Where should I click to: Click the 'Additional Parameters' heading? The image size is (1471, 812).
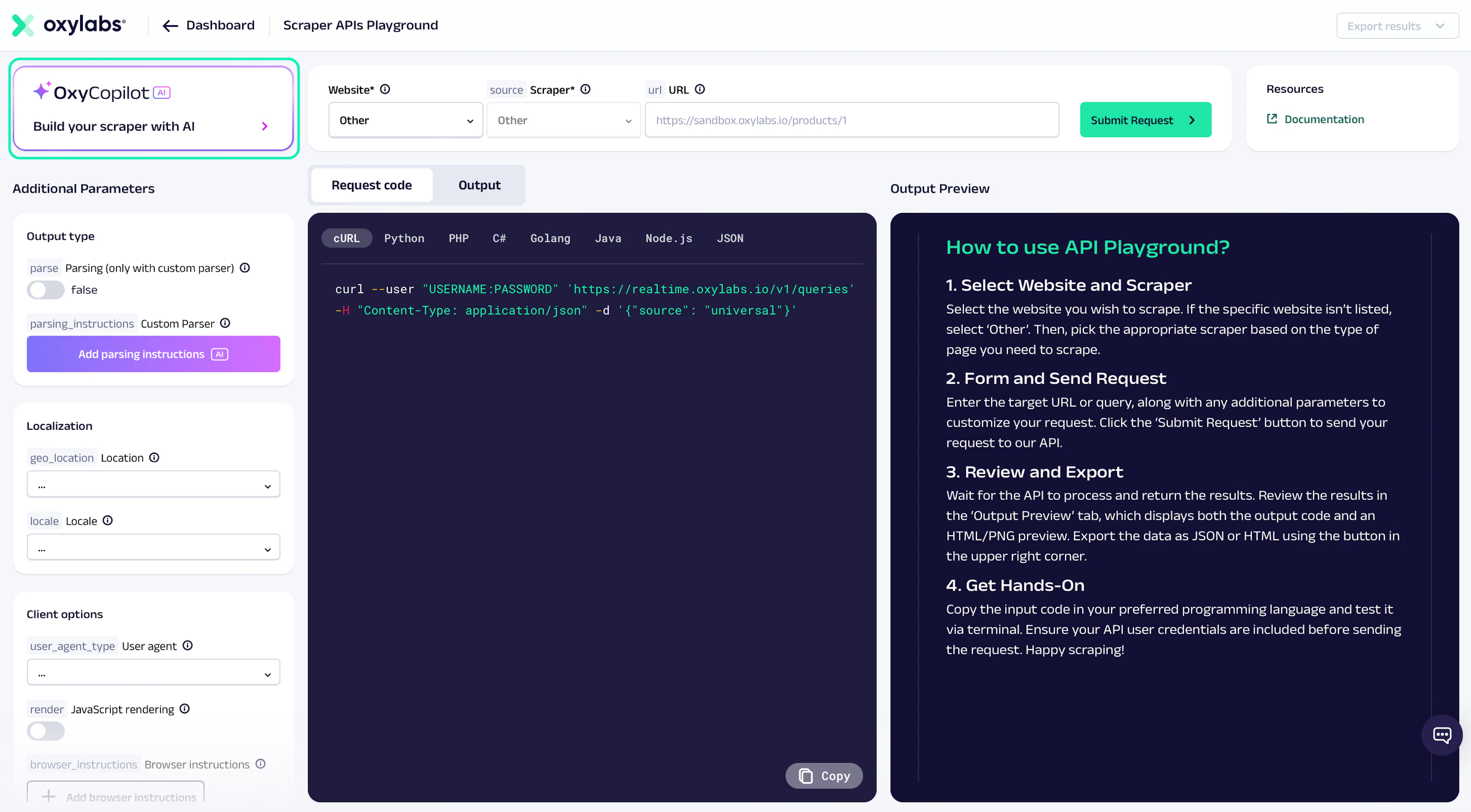pyautogui.click(x=84, y=188)
